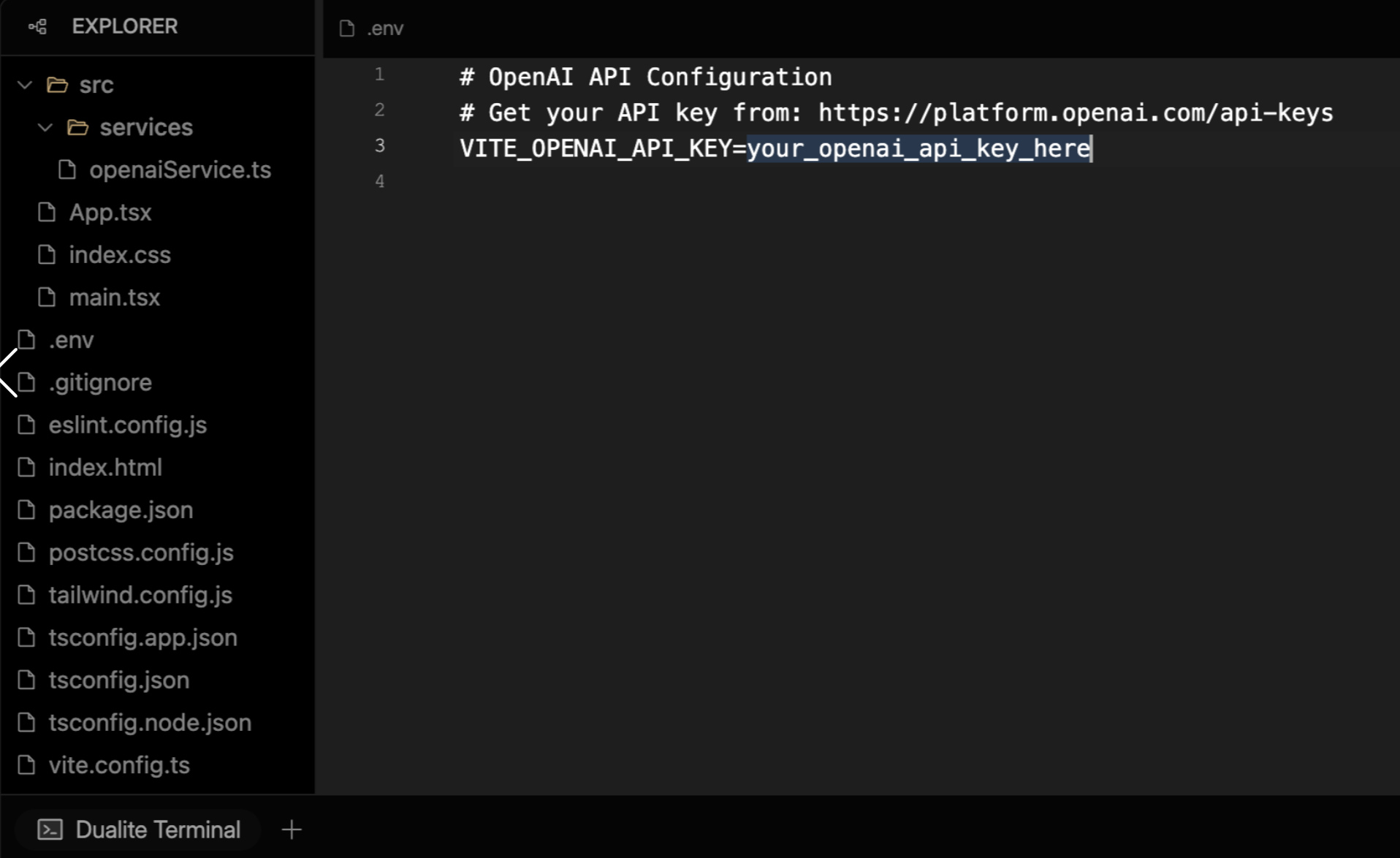1400x858 pixels.
Task: Open App.tsx in the explorer
Action: [x=110, y=212]
